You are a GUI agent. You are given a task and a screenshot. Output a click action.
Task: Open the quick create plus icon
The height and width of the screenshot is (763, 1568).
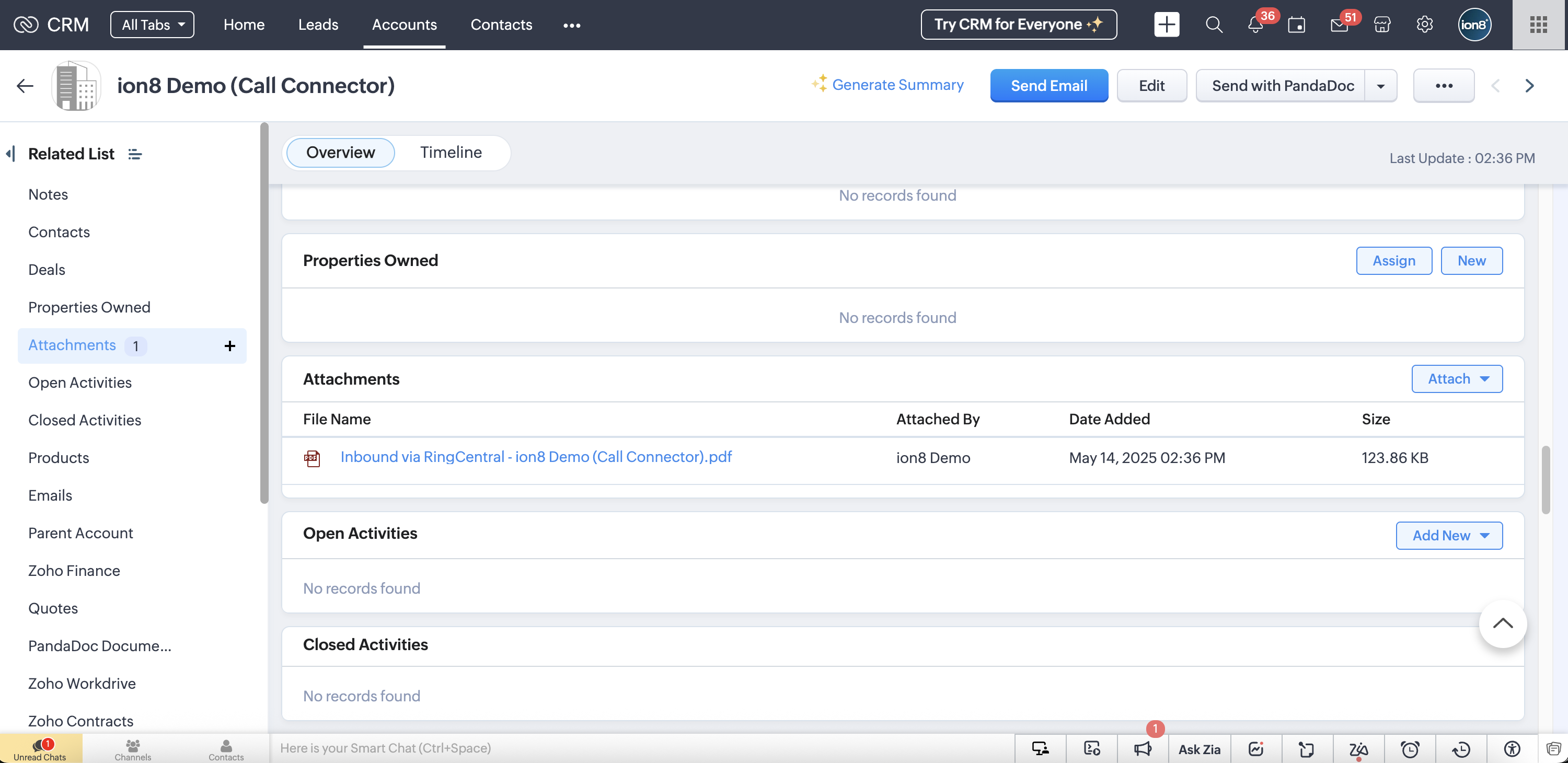click(x=1166, y=25)
